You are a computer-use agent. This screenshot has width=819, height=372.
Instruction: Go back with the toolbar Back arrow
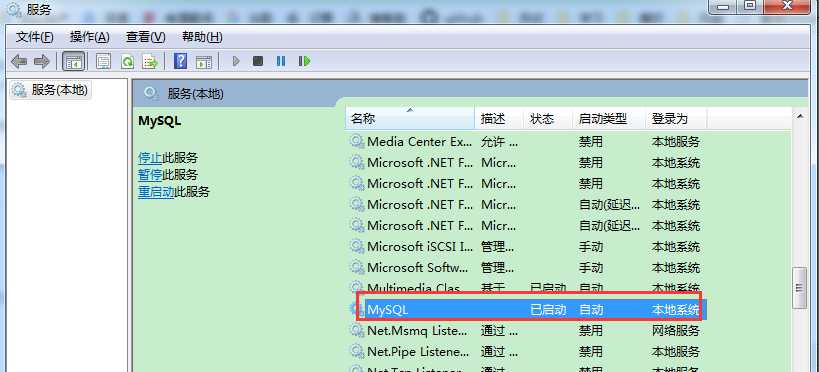19,62
